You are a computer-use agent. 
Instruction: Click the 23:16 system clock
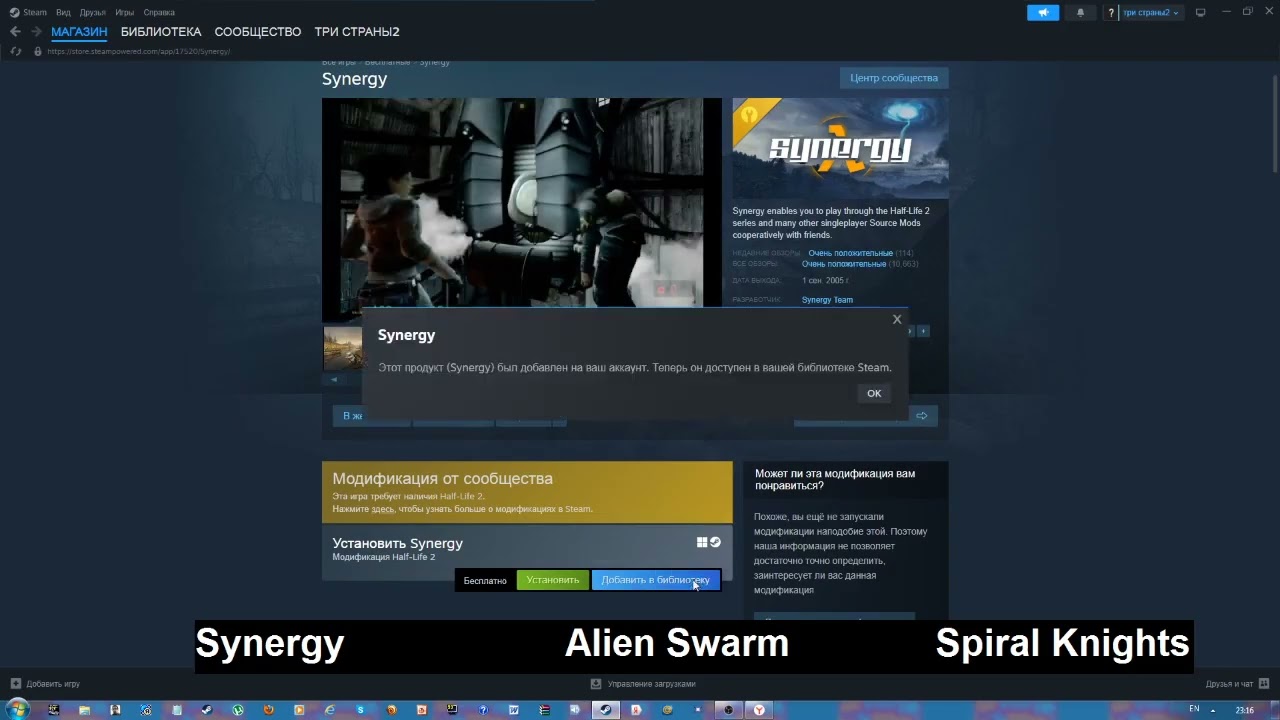1244,710
